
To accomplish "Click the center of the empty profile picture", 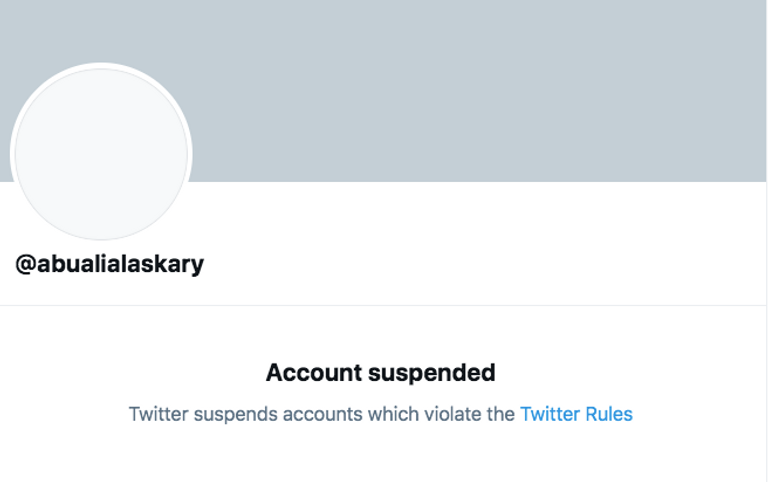I will (x=101, y=154).
